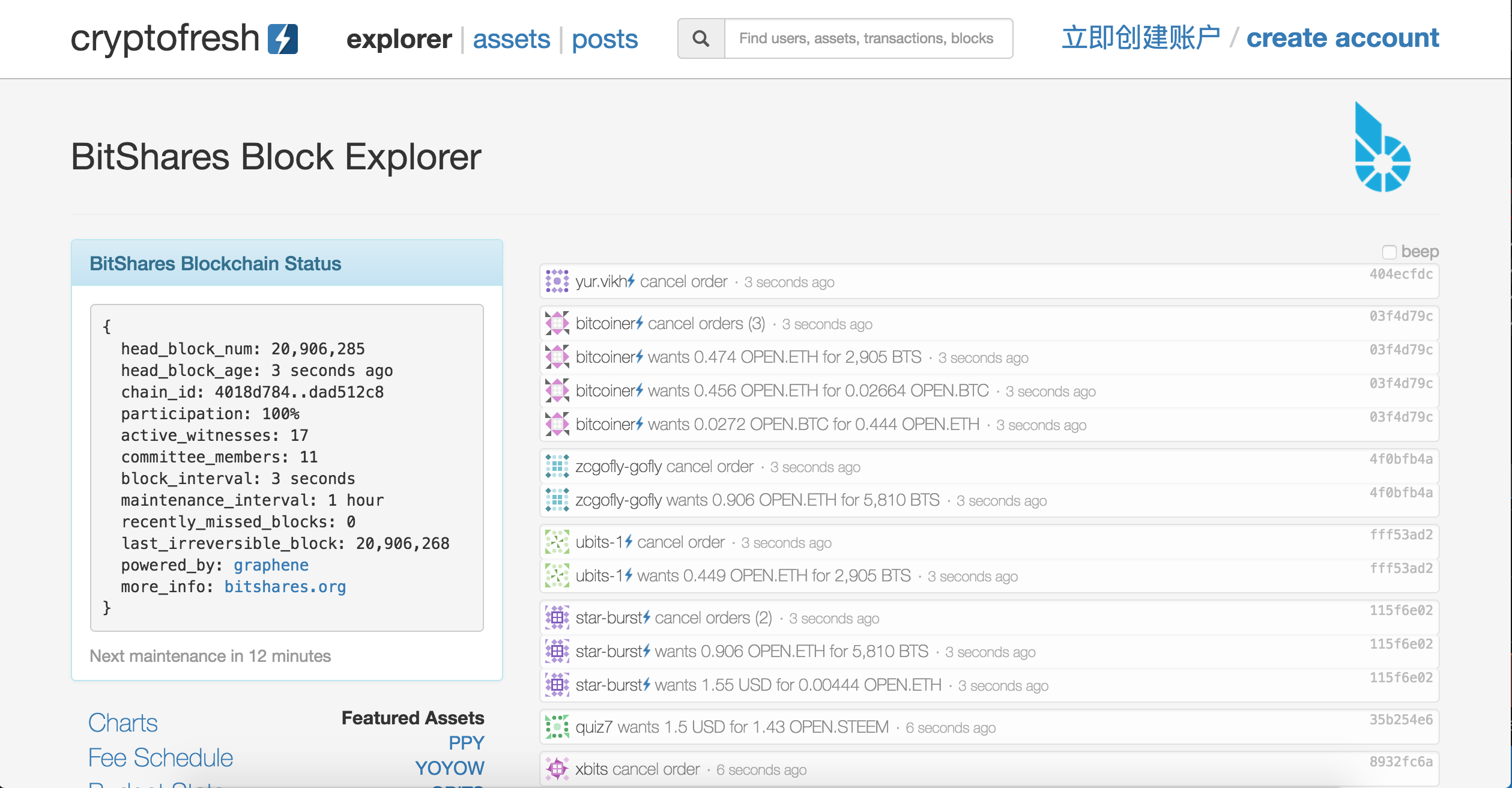Click bitcoiner avatar on cancel orders (3) row

click(557, 323)
